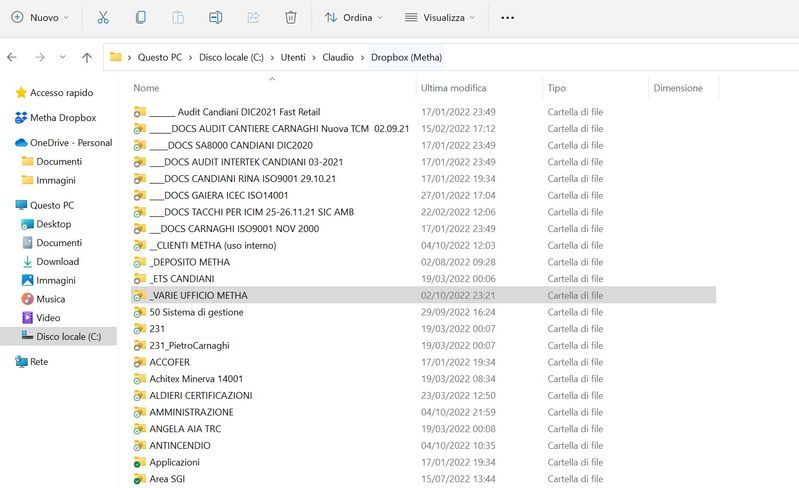799x488 pixels.
Task: Click the Delete trash icon
Action: click(x=290, y=17)
